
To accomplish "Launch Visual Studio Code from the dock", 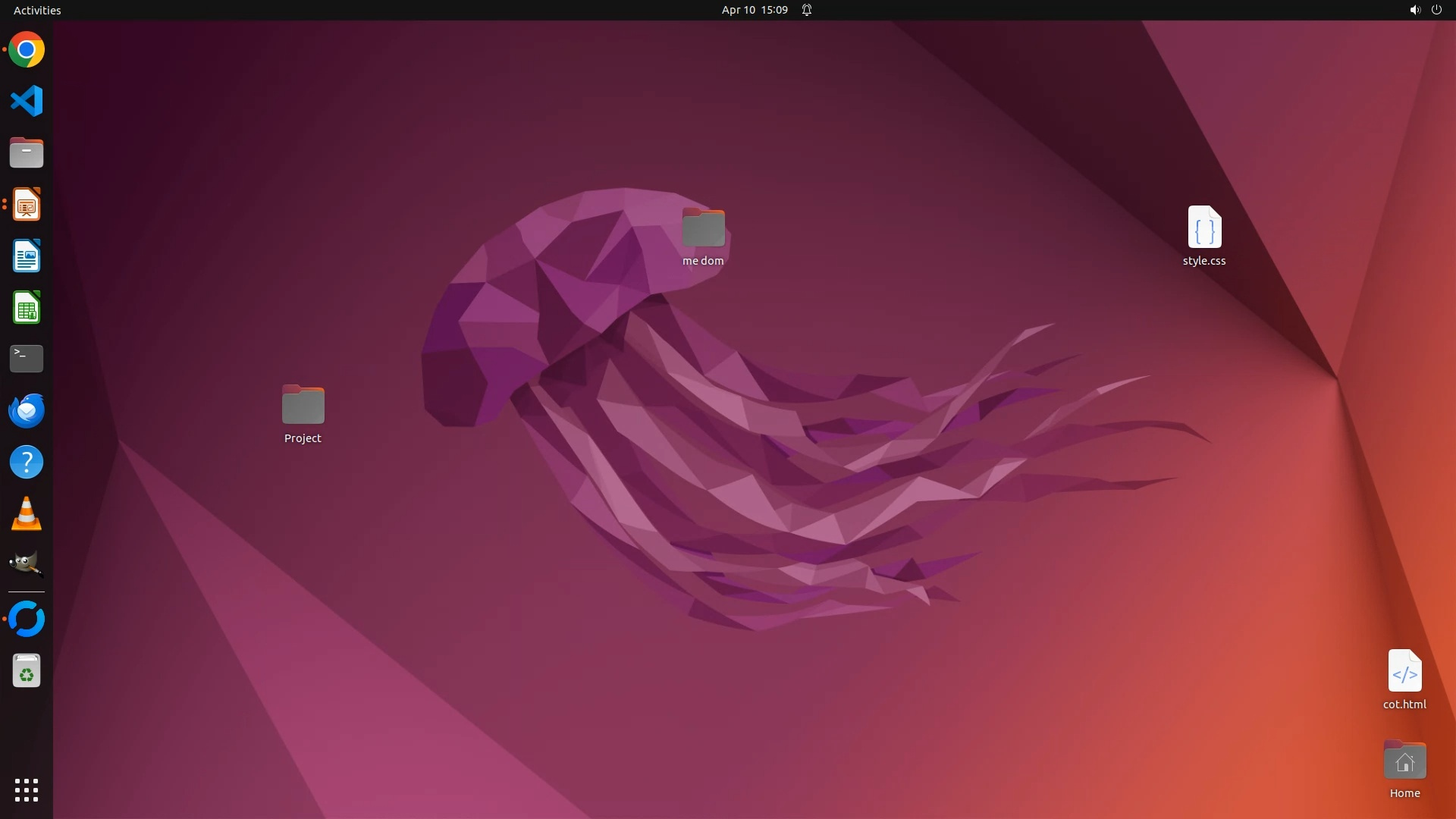I will [x=27, y=101].
